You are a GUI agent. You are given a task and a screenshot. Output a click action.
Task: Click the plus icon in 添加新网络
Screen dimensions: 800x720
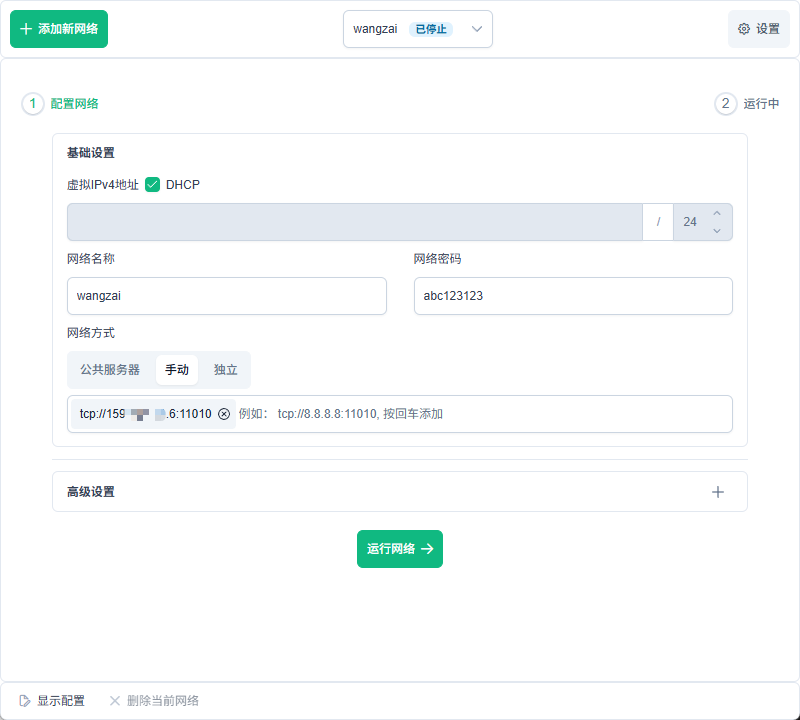(x=26, y=29)
